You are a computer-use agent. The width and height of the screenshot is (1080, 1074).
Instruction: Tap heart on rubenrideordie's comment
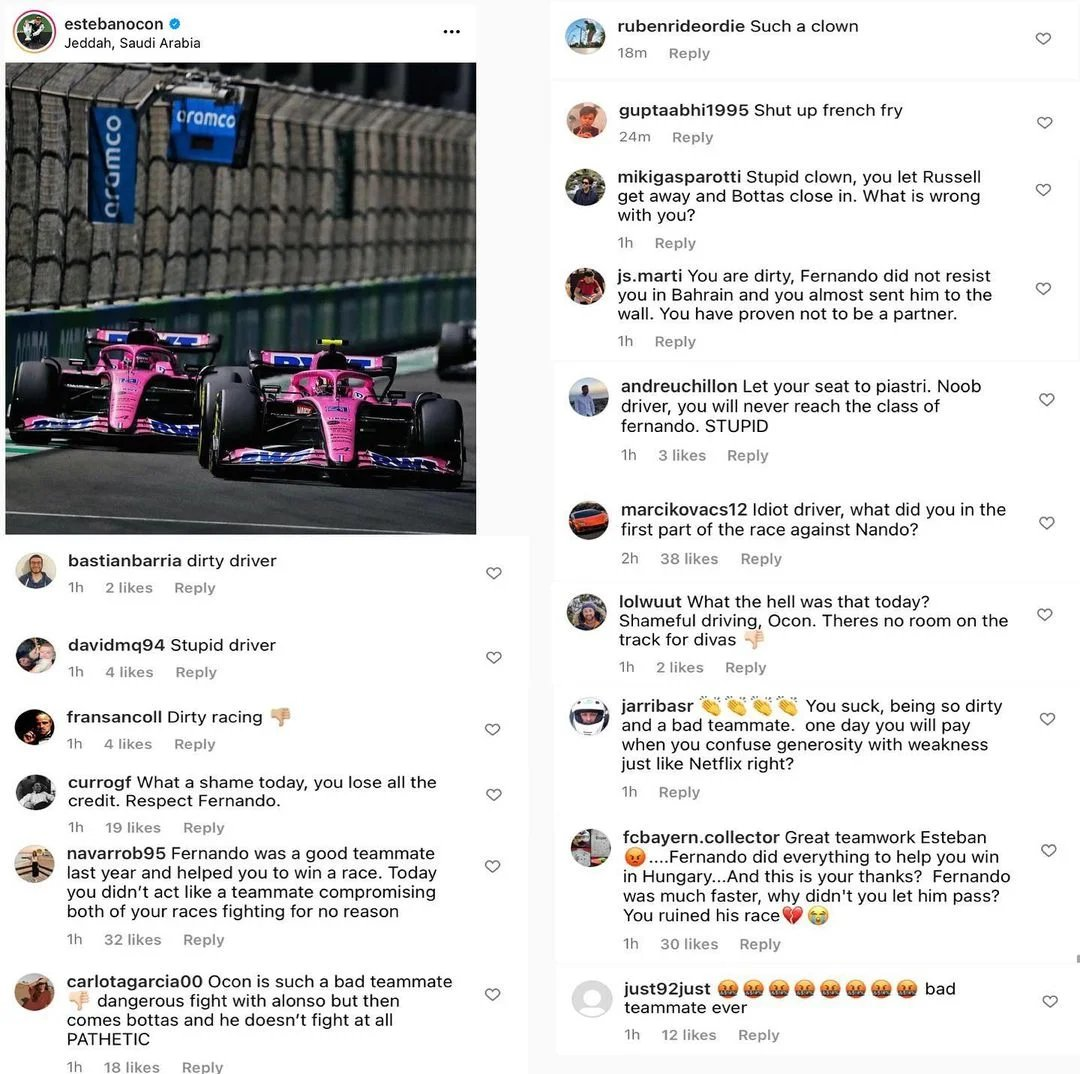pyautogui.click(x=1043, y=39)
